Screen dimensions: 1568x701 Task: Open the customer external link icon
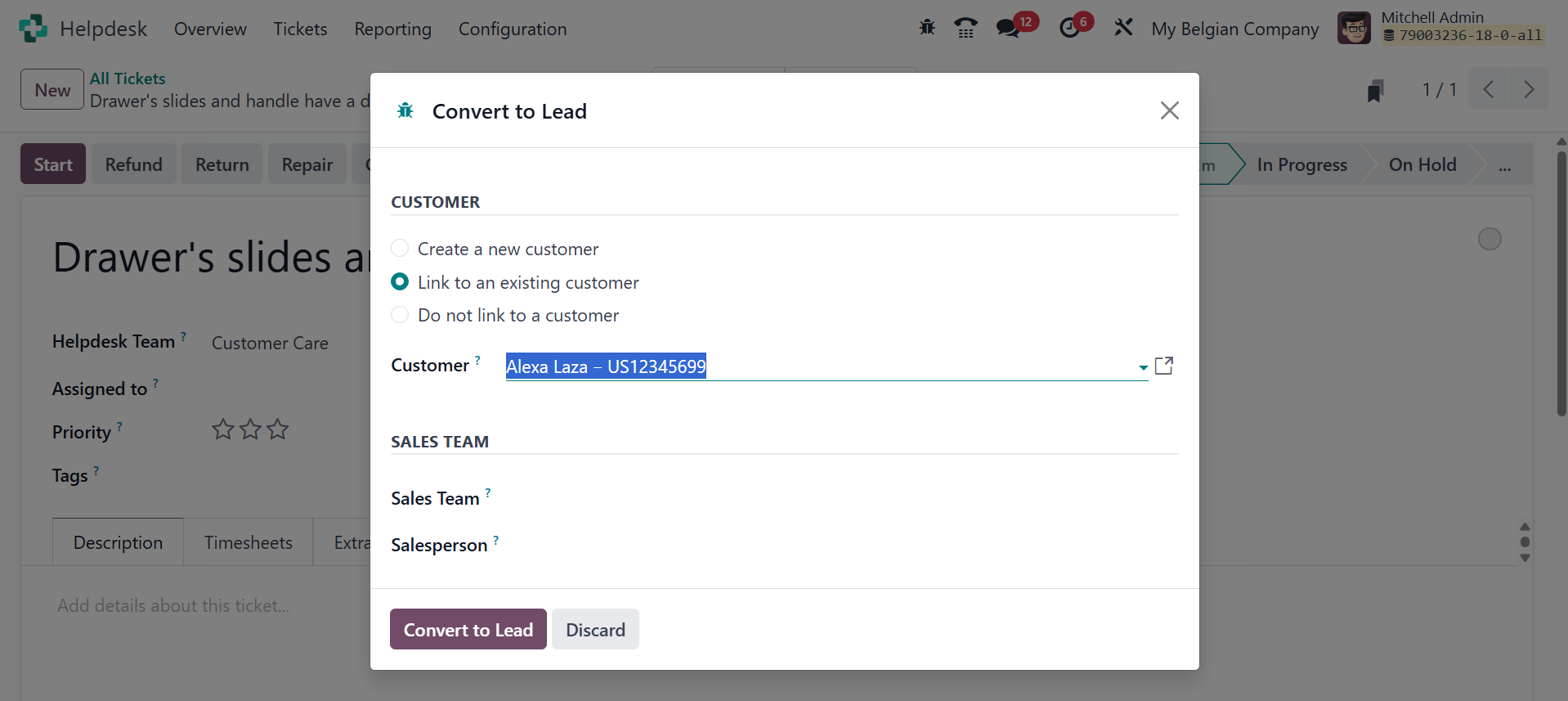[x=1164, y=366]
